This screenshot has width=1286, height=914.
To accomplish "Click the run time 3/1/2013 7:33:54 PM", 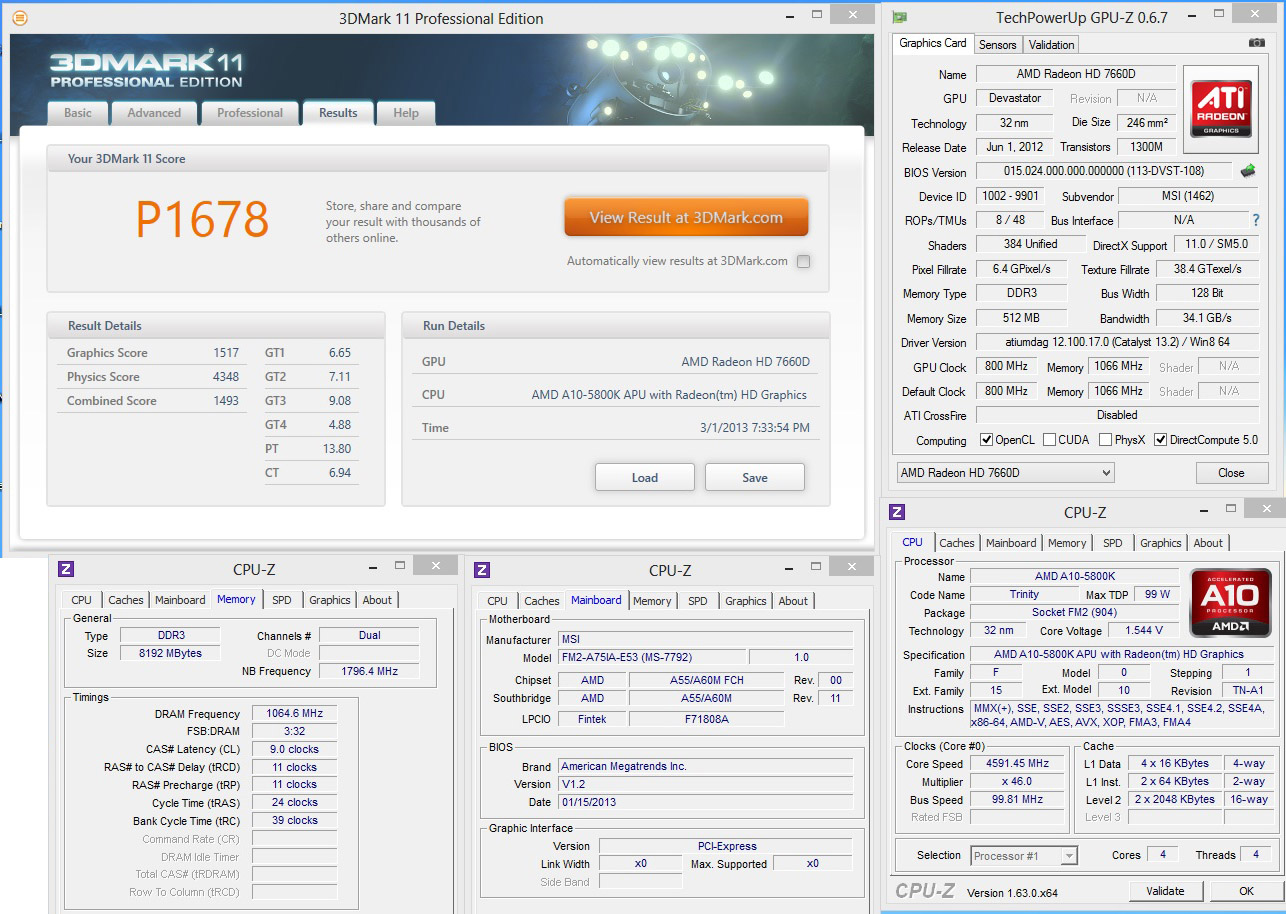I will coord(755,428).
